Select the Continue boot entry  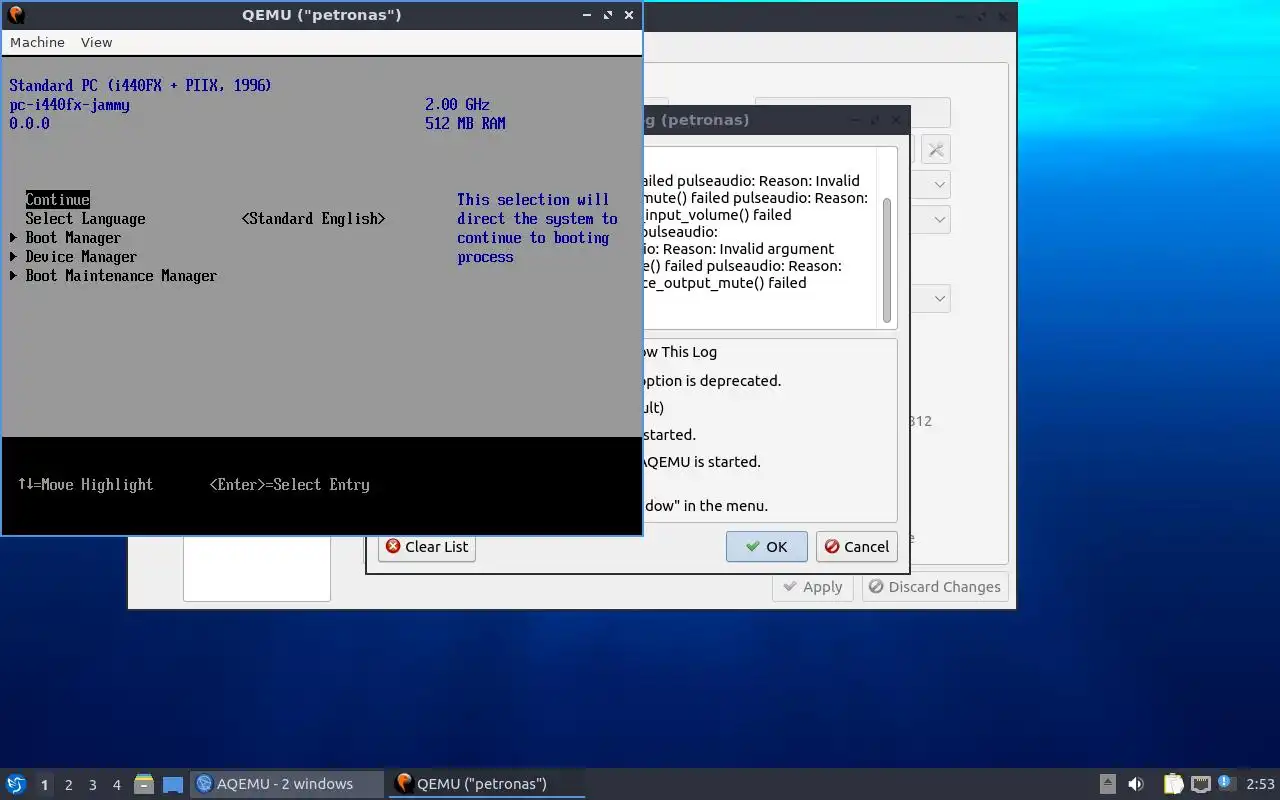tap(57, 199)
